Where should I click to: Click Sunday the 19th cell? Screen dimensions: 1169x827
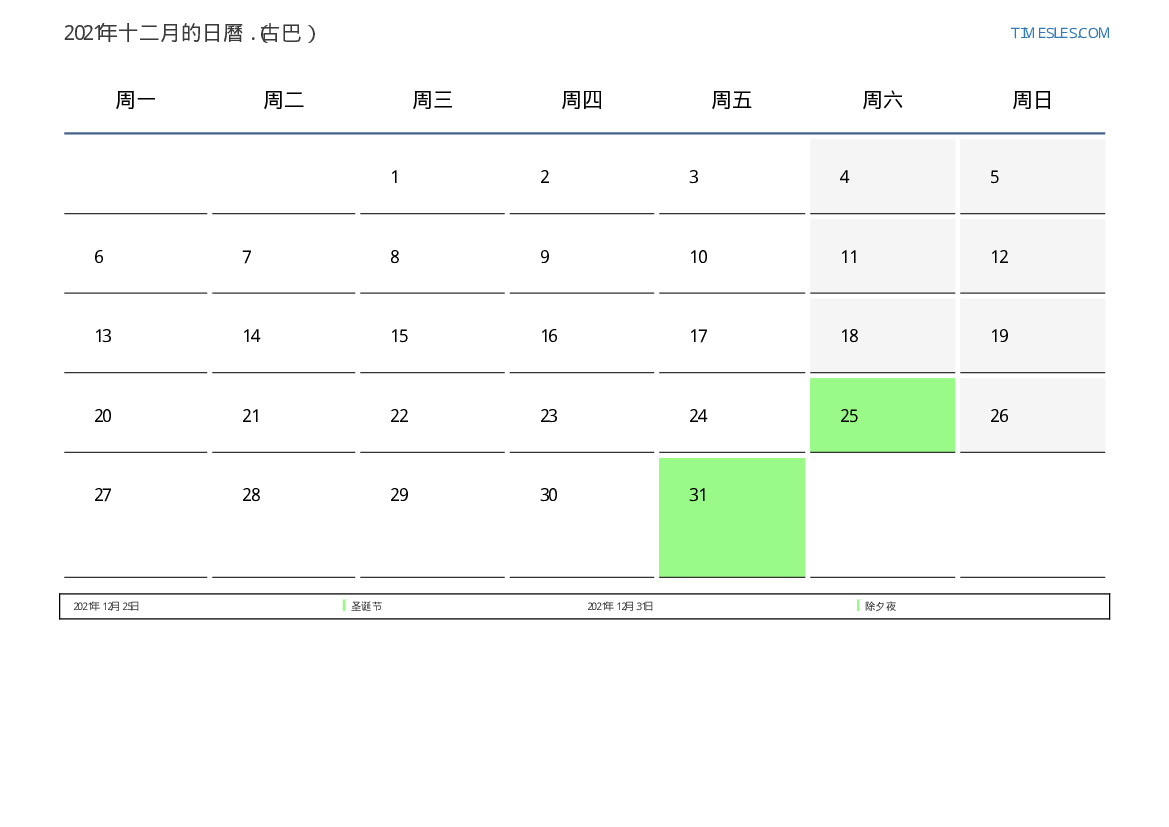[x=1033, y=336]
